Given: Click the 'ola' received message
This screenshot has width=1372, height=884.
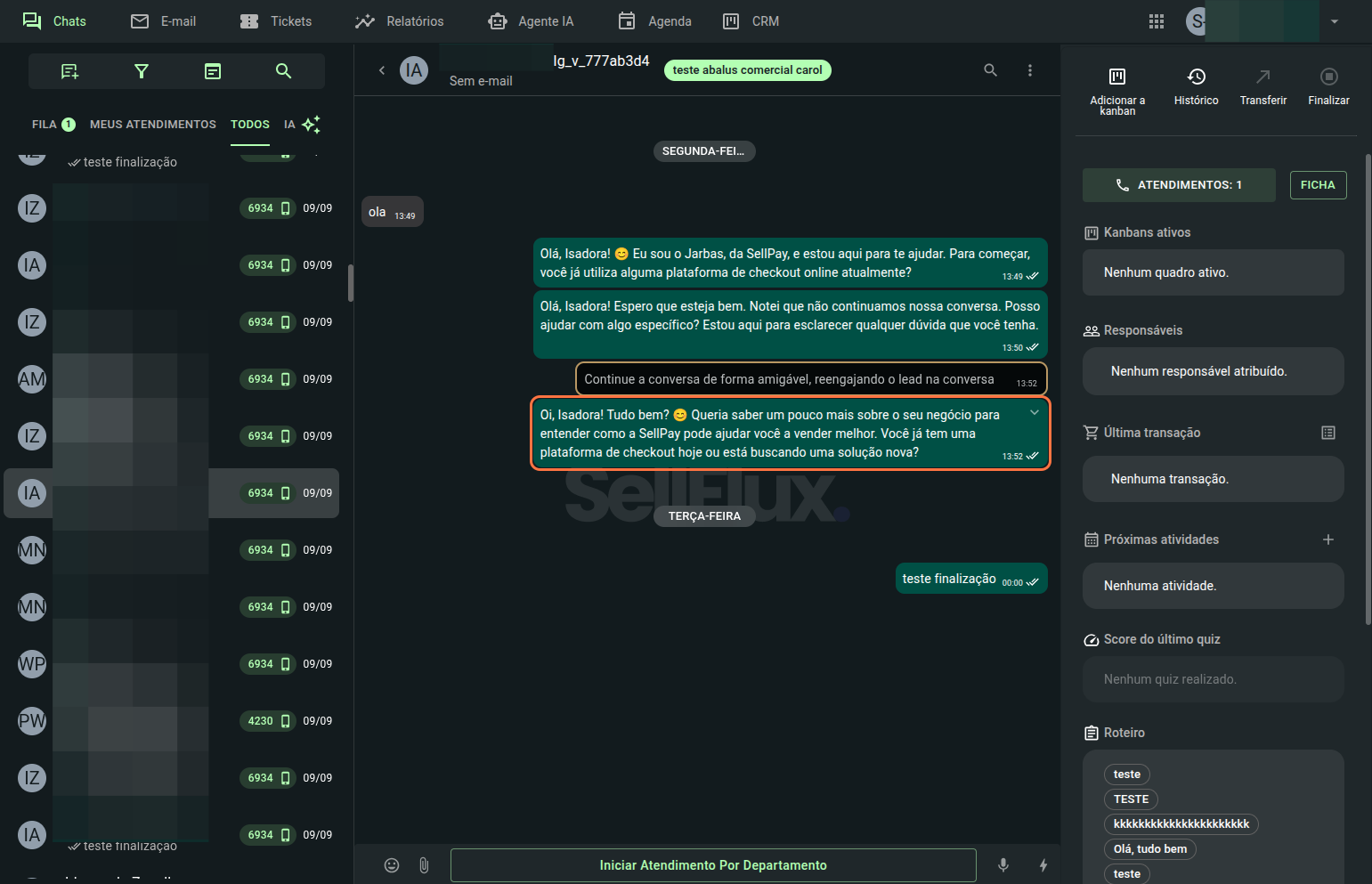Looking at the screenshot, I should (393, 212).
